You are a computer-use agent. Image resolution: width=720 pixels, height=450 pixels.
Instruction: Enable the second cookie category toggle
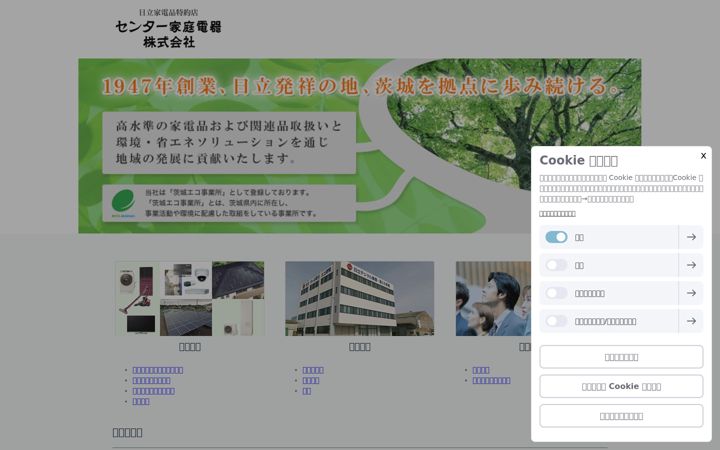tap(556, 265)
